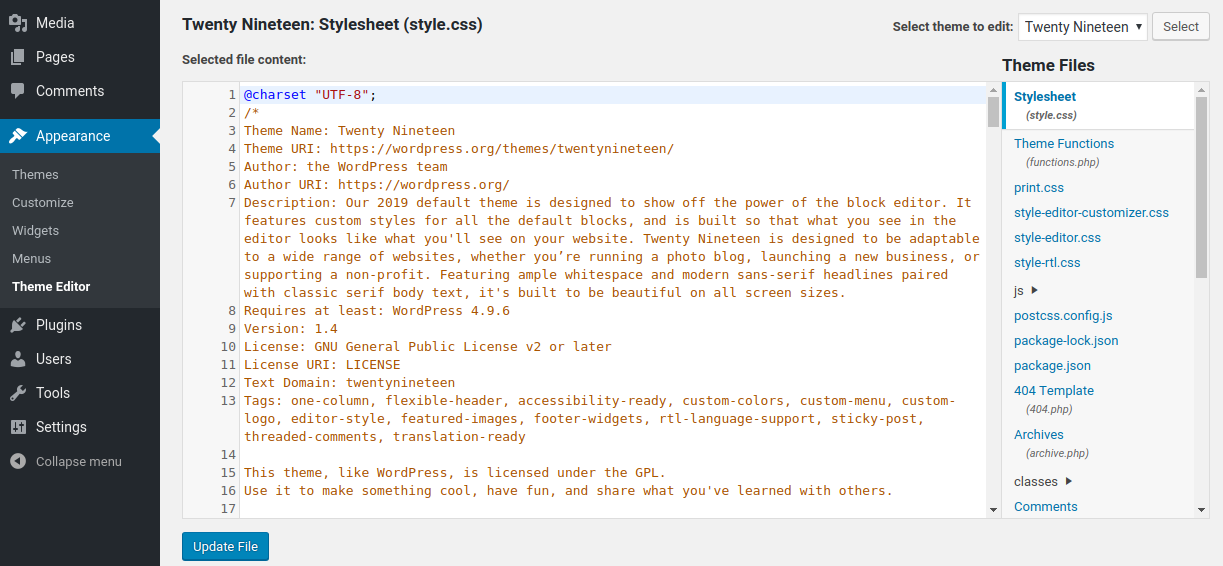1223x566 pixels.
Task: Click 'Theme Name: Twenty Nineteen' line
Action: (349, 131)
